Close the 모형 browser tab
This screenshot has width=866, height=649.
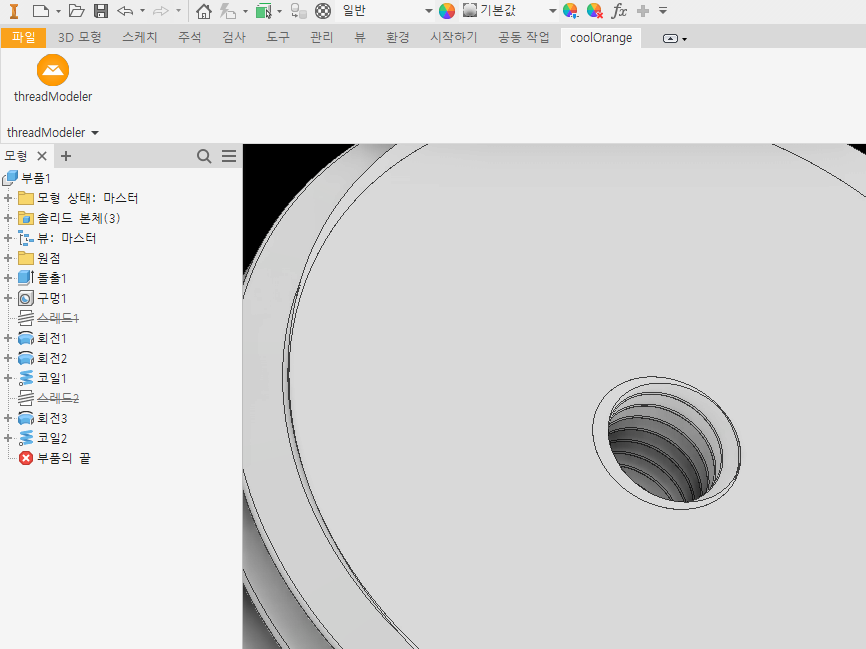42,156
